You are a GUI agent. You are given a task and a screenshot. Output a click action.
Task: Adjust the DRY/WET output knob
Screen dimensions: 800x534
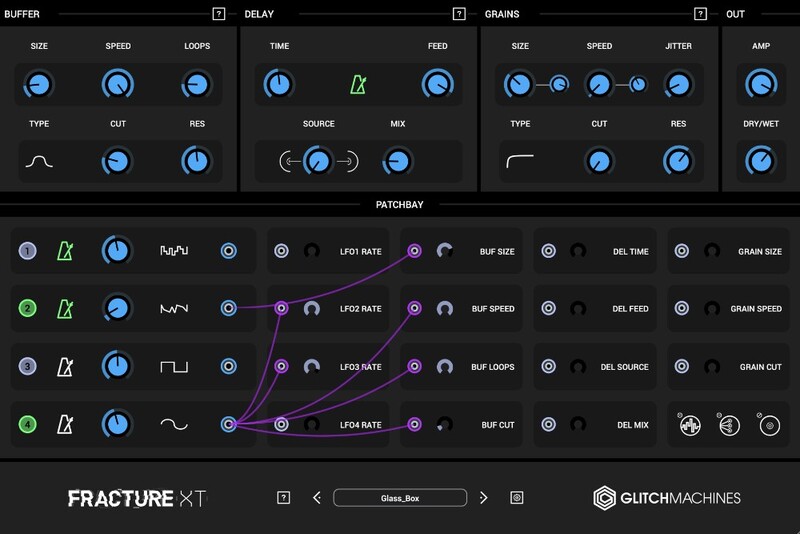[761, 161]
